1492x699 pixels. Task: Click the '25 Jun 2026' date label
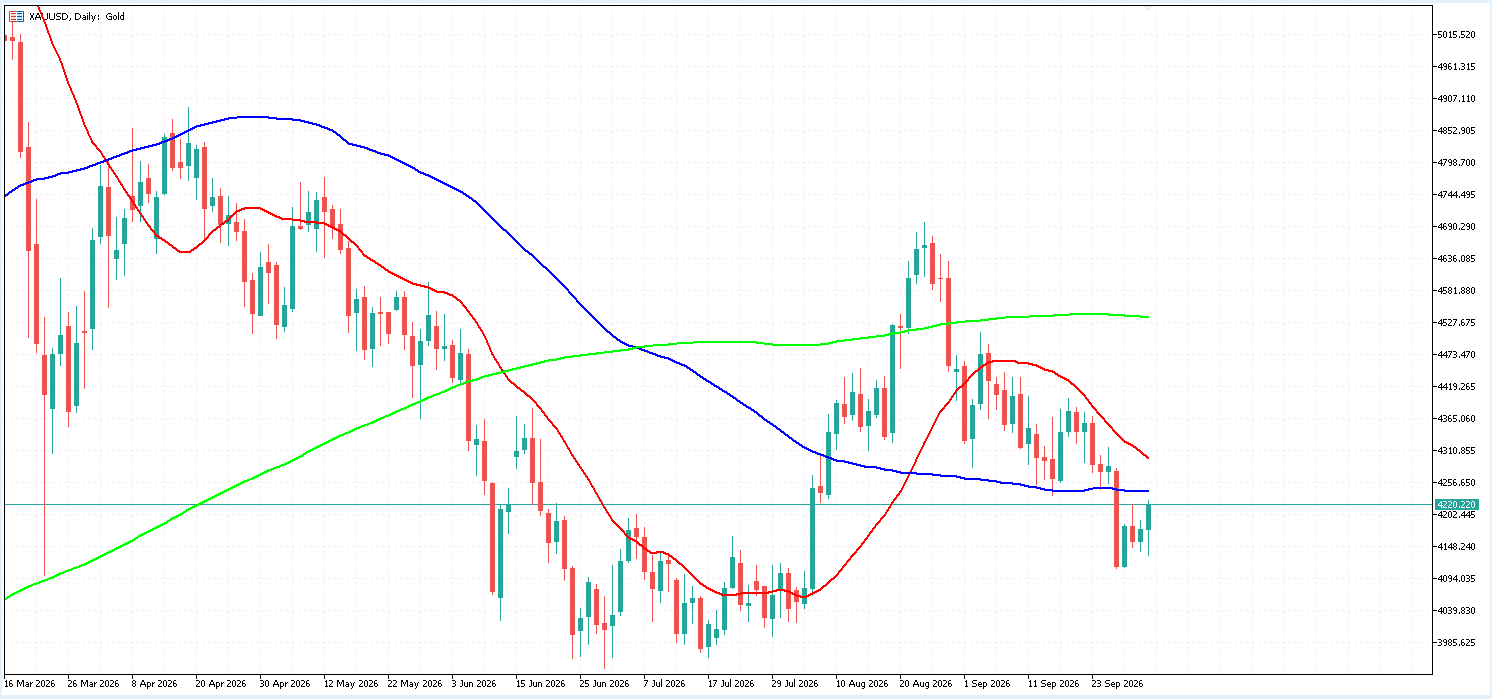(x=604, y=684)
